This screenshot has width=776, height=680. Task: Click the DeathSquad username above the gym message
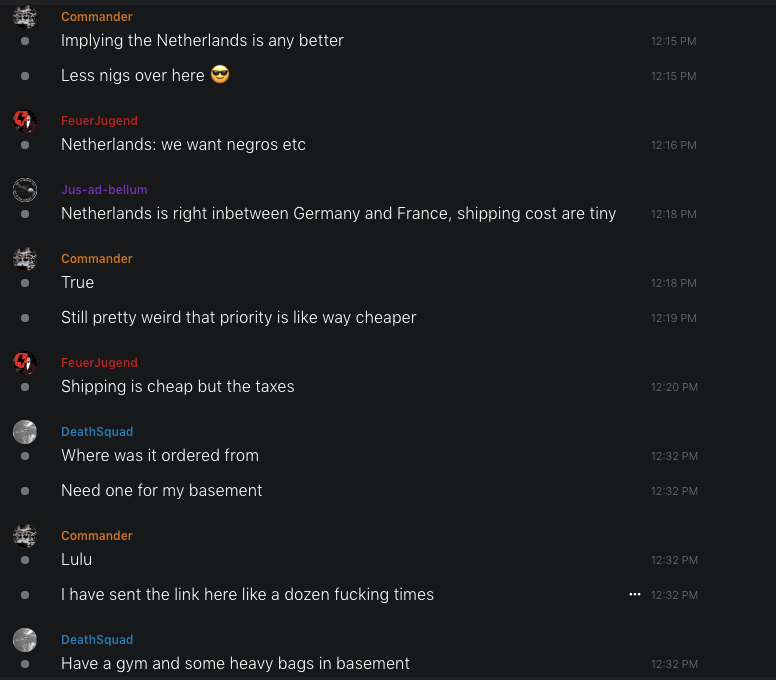[x=97, y=640]
